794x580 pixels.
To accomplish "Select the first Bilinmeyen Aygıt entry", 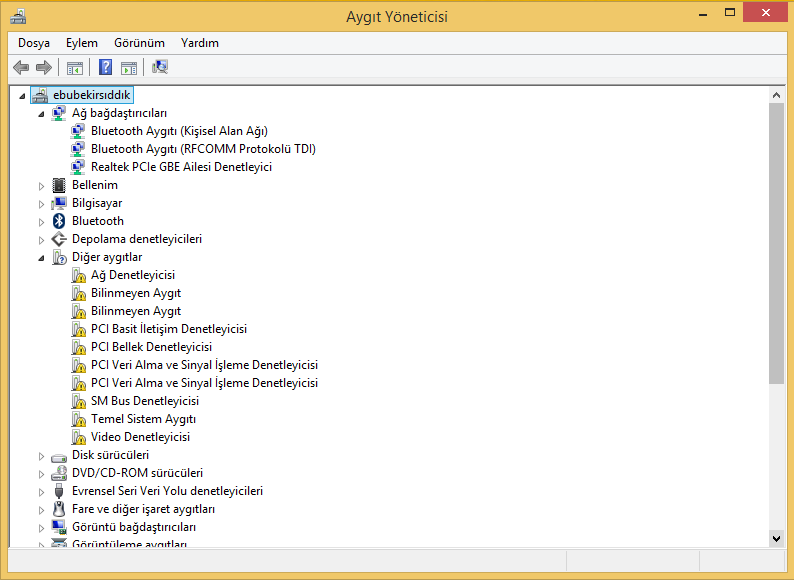I will (x=136, y=293).
